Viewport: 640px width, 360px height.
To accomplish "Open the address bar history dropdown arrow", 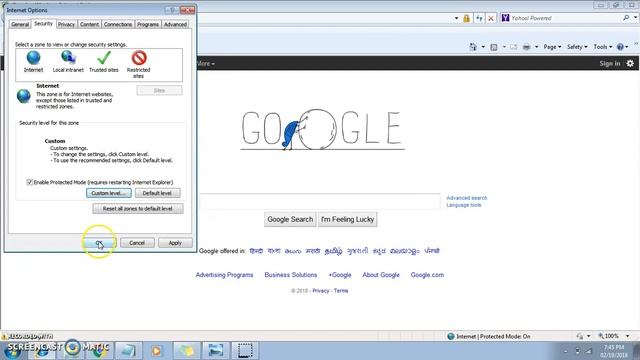I will coord(456,18).
